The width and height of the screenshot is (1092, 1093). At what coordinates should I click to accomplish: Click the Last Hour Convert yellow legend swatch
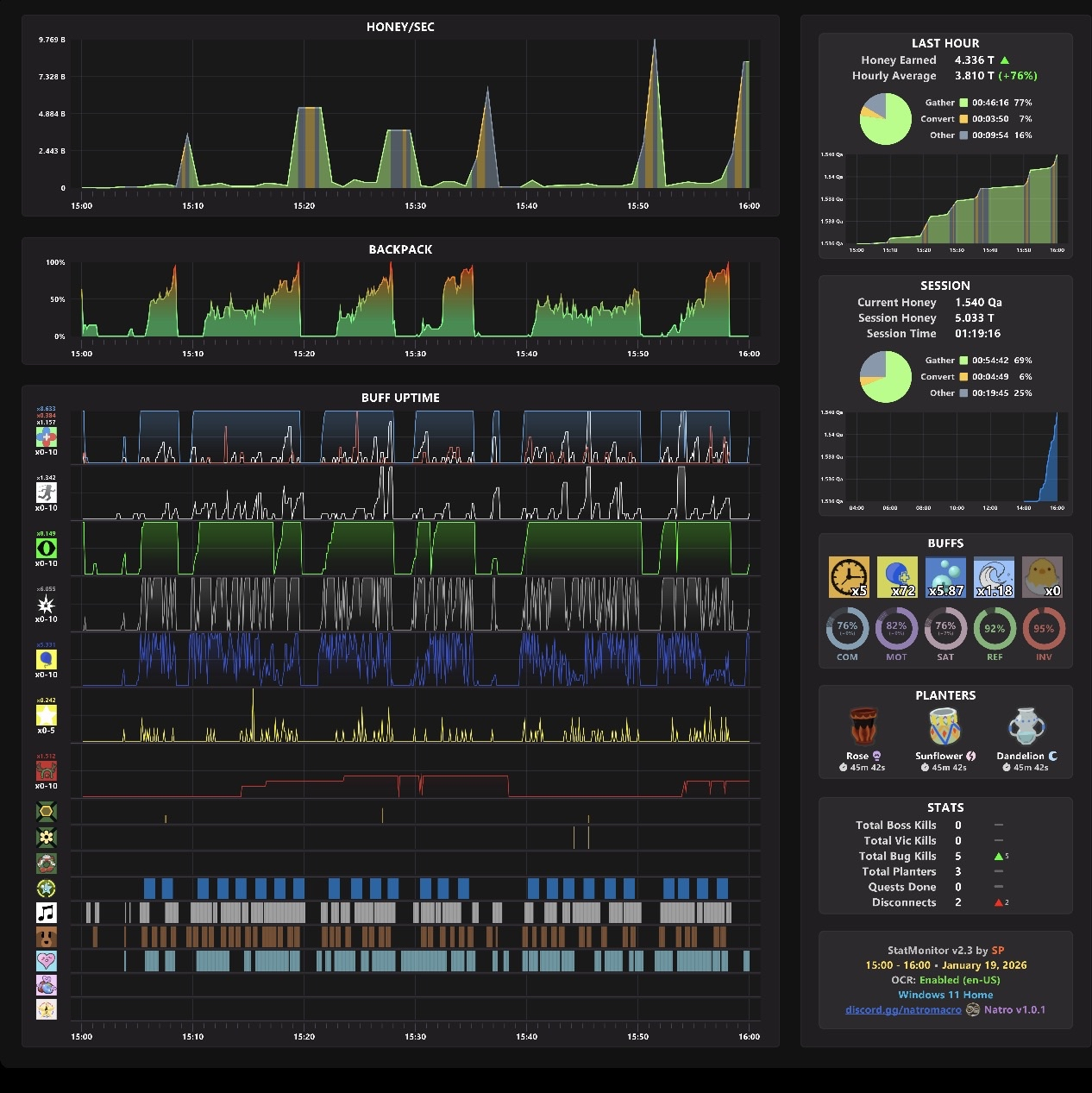(x=963, y=119)
